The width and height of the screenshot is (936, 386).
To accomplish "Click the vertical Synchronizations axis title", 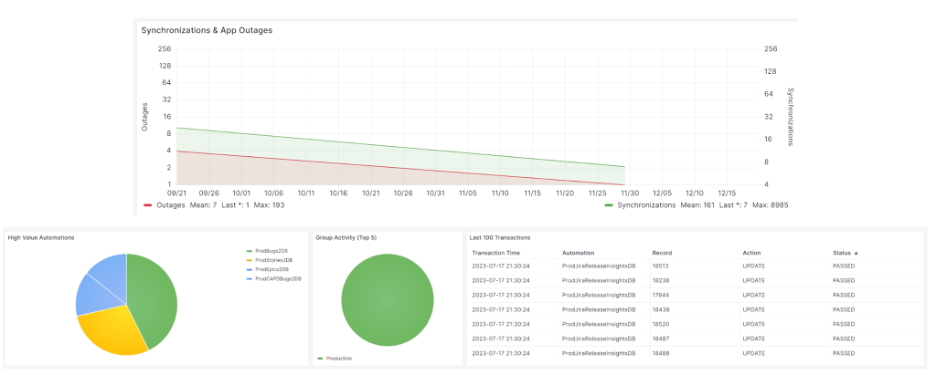I will coord(791,117).
